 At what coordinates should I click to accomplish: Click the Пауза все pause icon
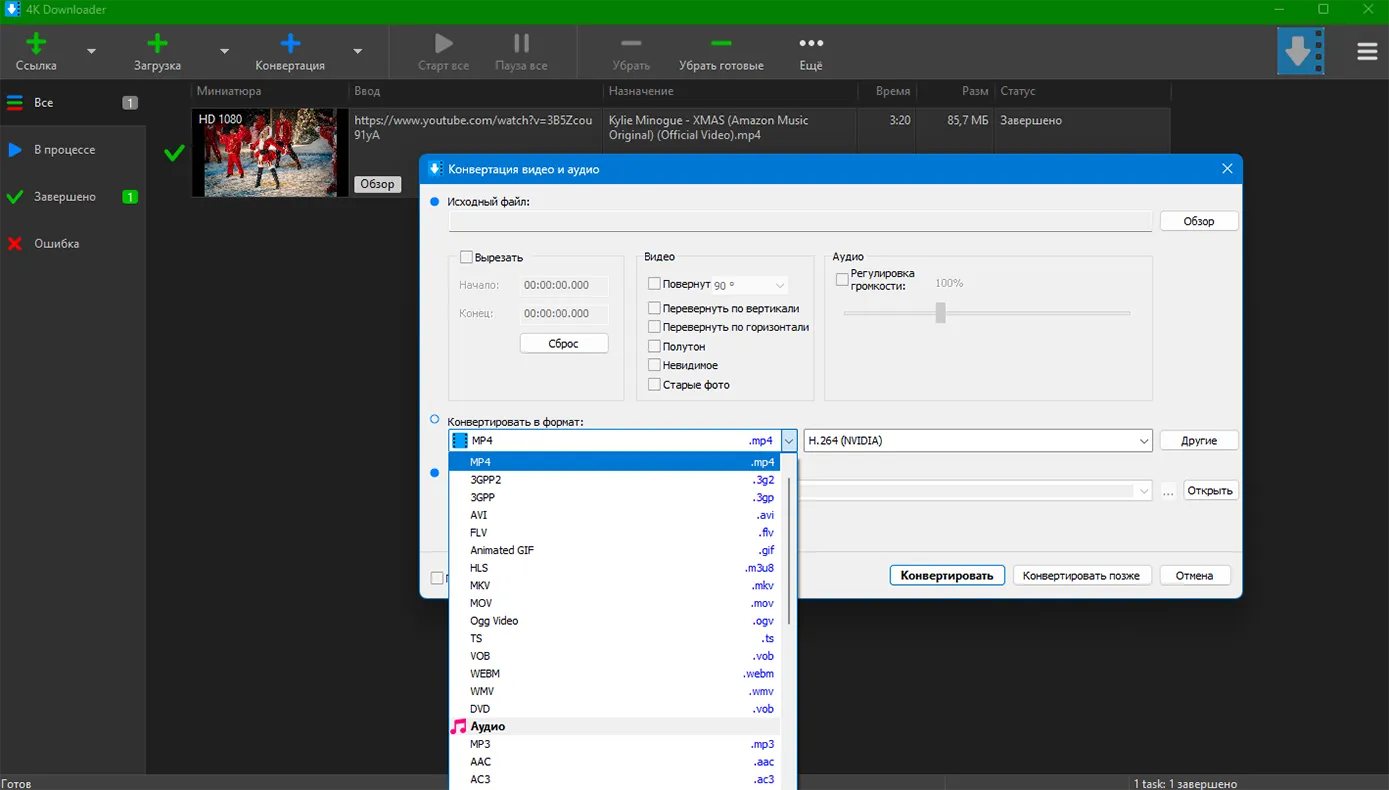coord(521,42)
